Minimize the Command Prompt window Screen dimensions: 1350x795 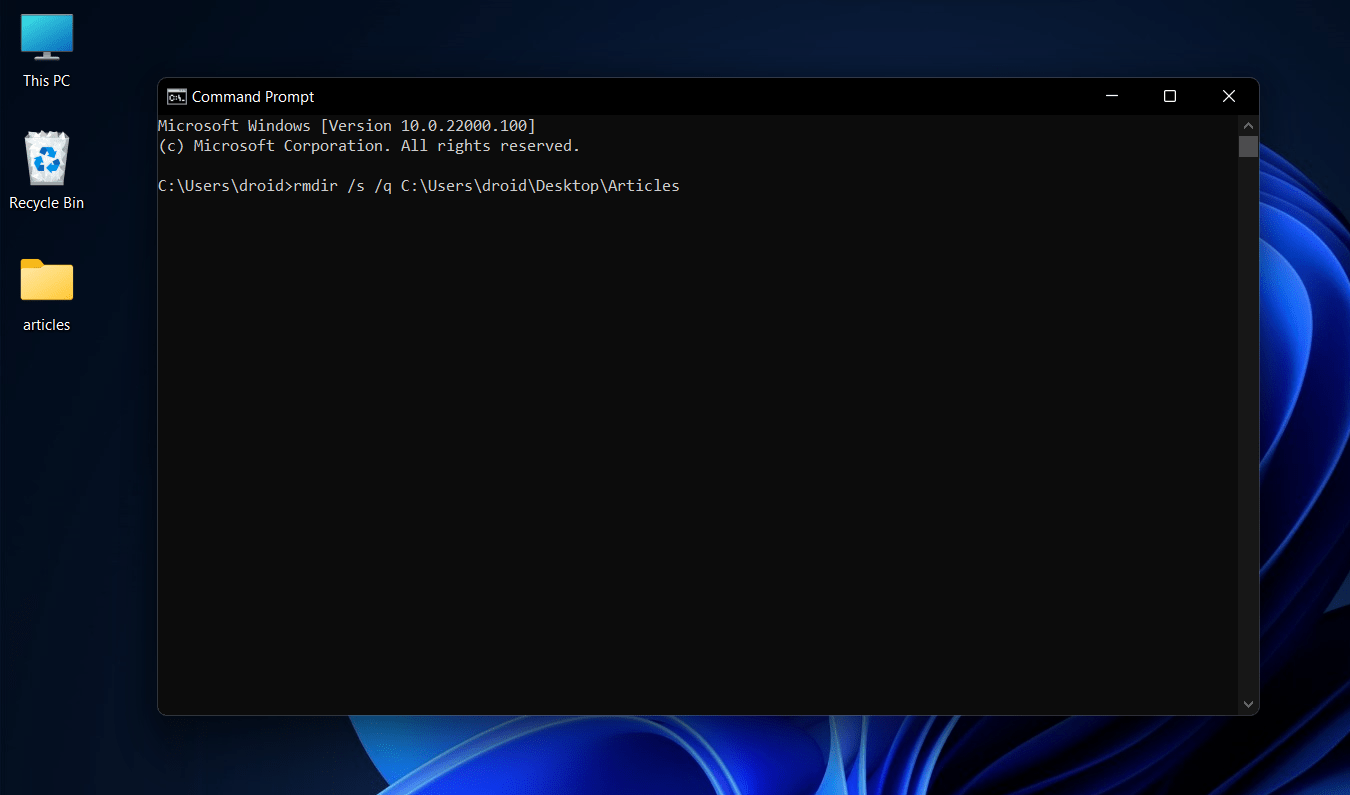coord(1112,96)
